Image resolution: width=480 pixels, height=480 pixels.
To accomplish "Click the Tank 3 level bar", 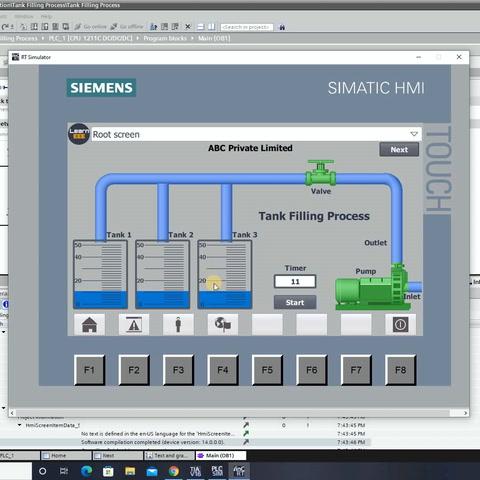I will tap(225, 274).
